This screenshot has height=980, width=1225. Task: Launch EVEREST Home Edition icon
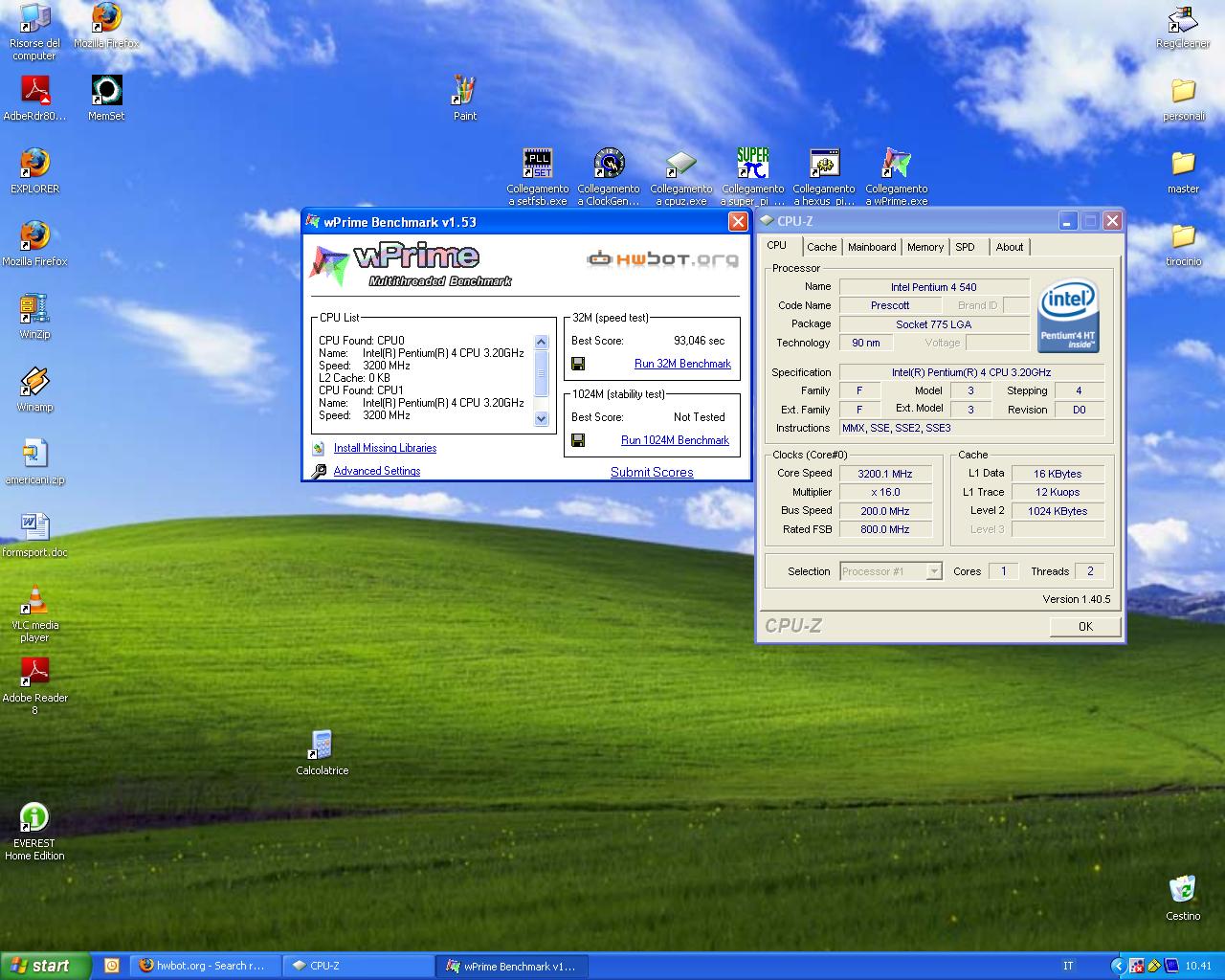pyautogui.click(x=34, y=833)
